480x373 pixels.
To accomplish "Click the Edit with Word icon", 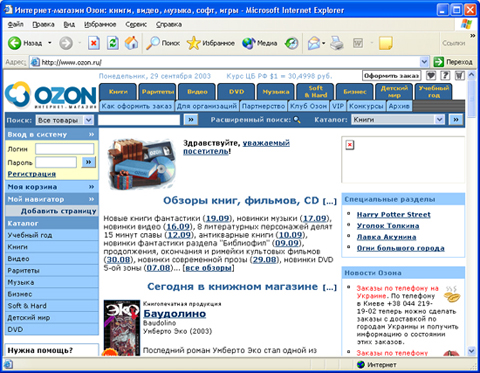I will pyautogui.click(x=358, y=43).
